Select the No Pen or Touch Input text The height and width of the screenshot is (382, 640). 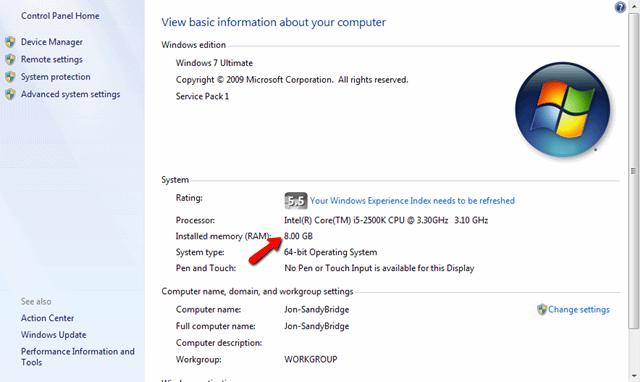[x=379, y=268]
